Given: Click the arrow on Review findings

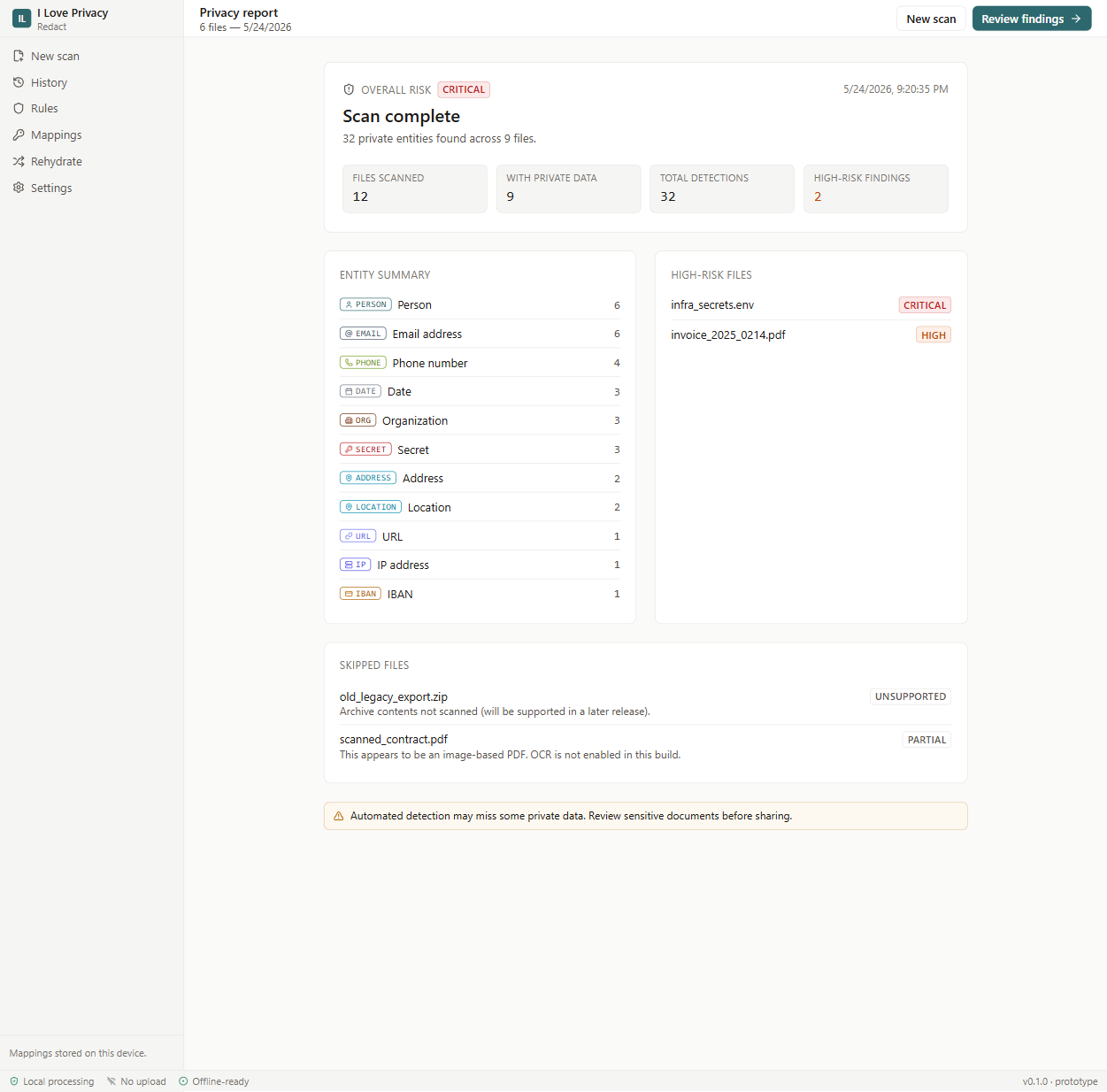Looking at the screenshot, I should (x=1076, y=19).
